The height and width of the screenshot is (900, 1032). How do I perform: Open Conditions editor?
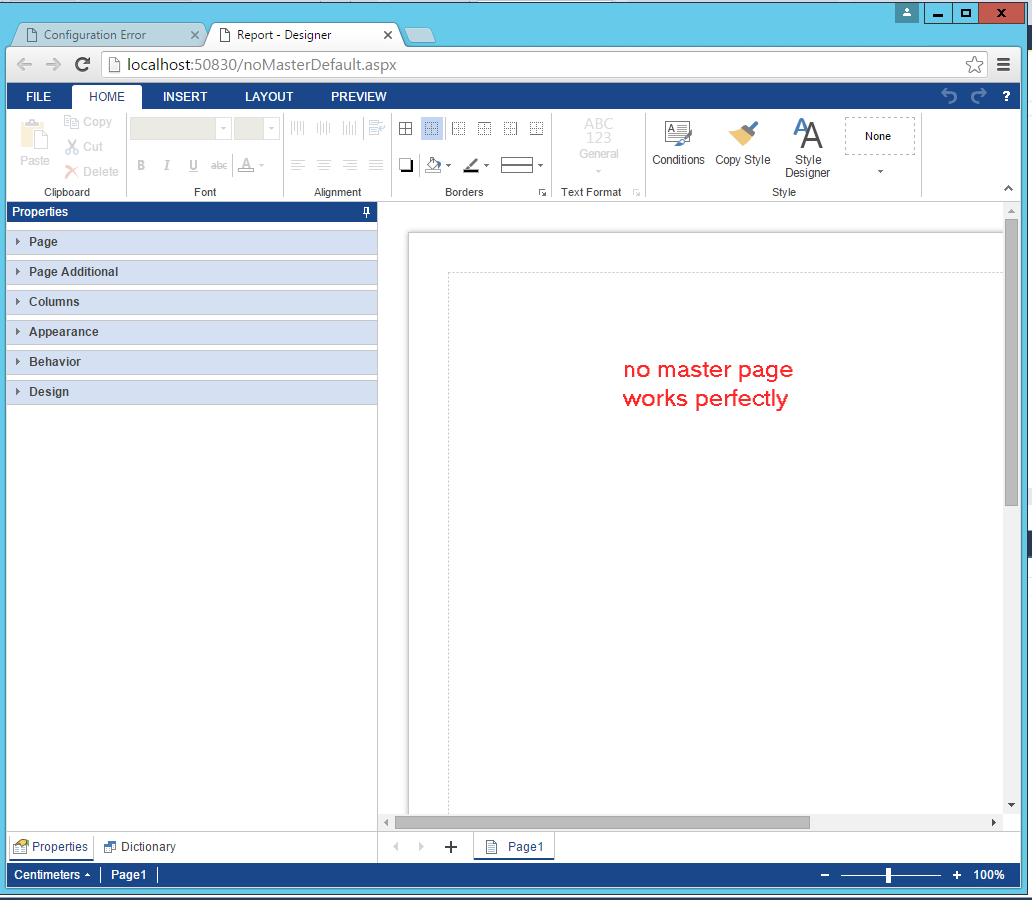679,143
